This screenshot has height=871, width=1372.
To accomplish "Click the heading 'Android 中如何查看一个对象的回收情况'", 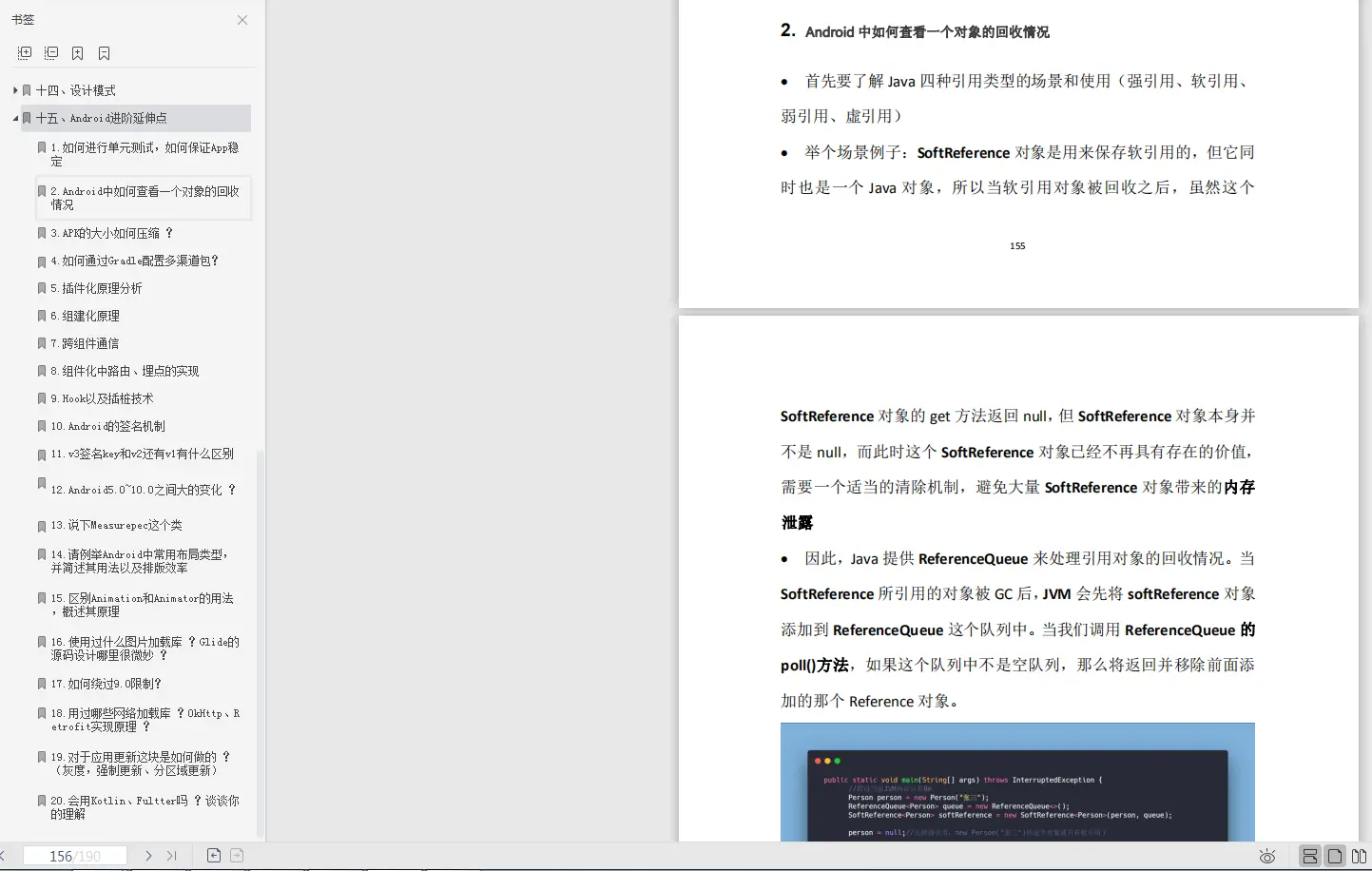I will (x=927, y=32).
